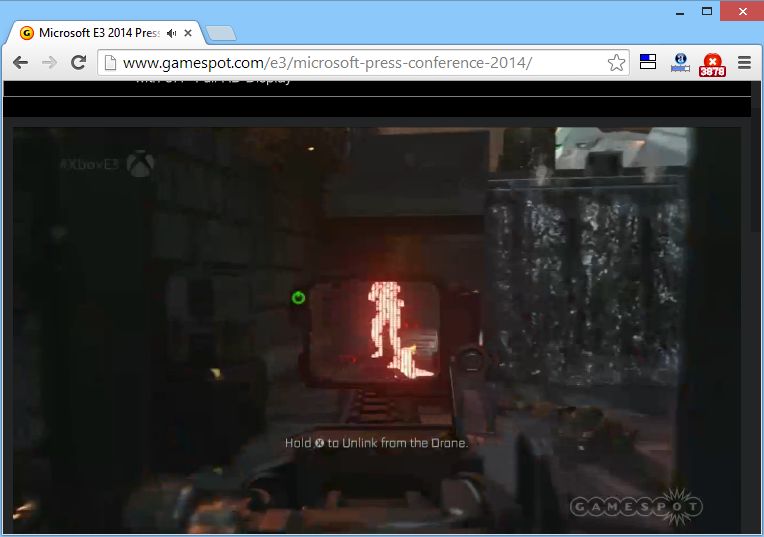This screenshot has width=764, height=537.
Task: Focus the address bar showing gamespot.com URL
Action: pyautogui.click(x=363, y=62)
